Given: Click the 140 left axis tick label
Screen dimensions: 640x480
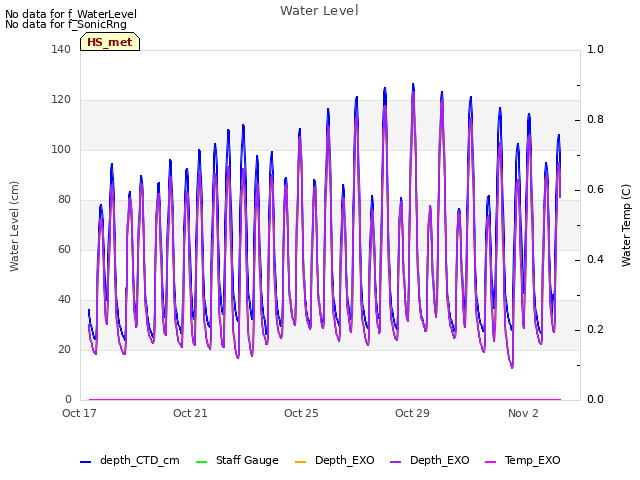Looking at the screenshot, I should (61, 49).
